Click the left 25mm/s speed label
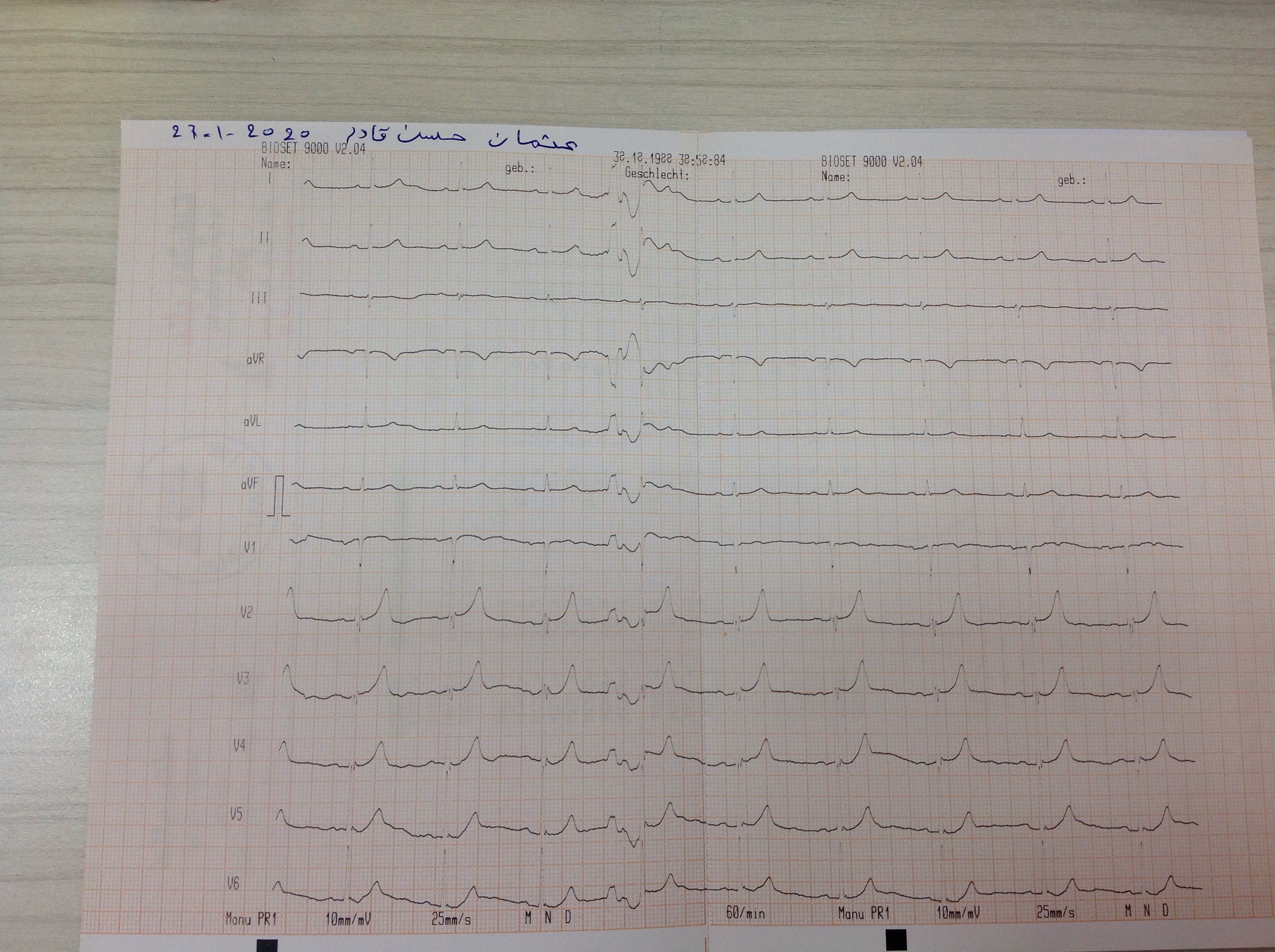 click(x=451, y=920)
